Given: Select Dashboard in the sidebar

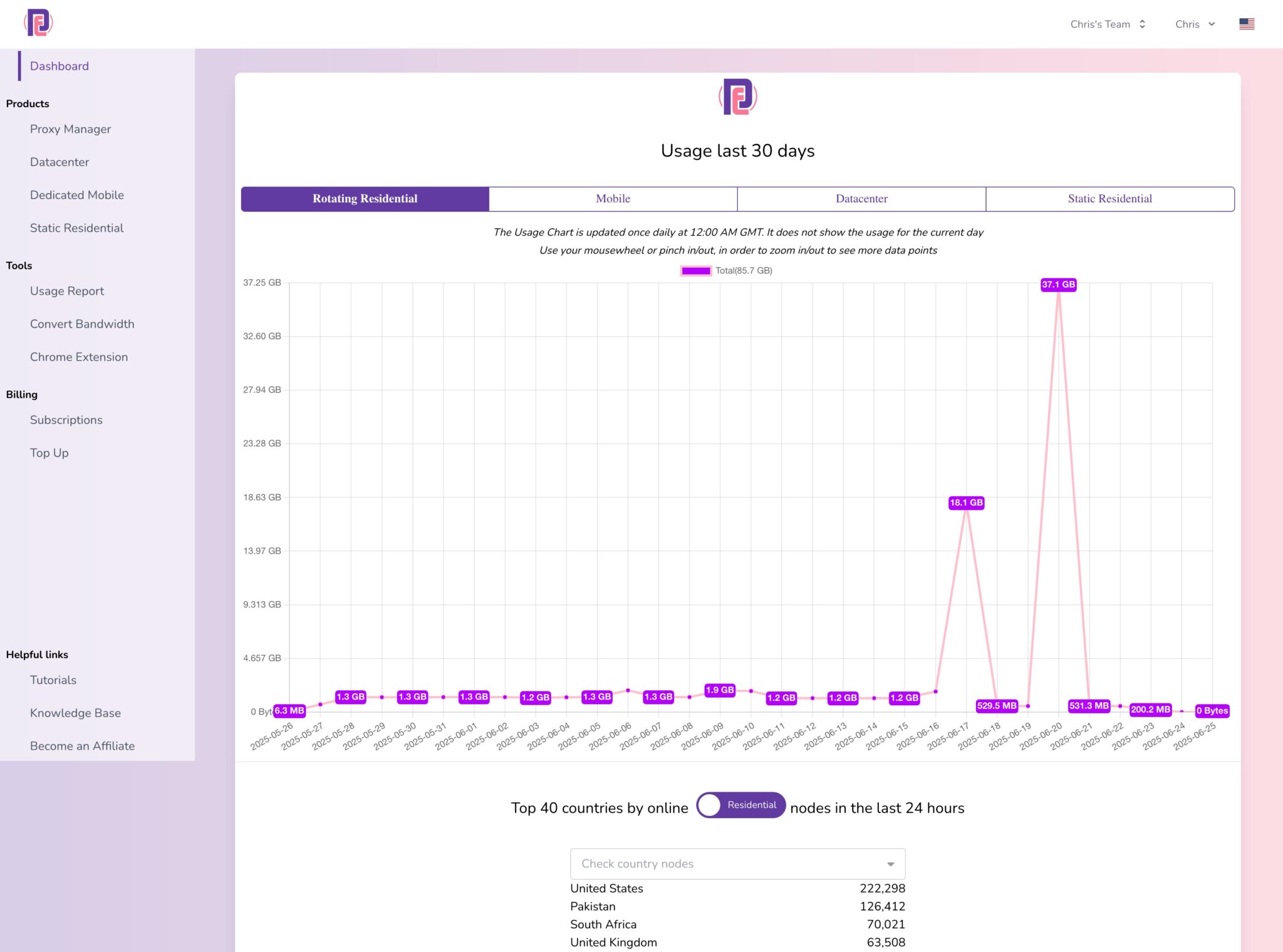Looking at the screenshot, I should click(x=60, y=66).
